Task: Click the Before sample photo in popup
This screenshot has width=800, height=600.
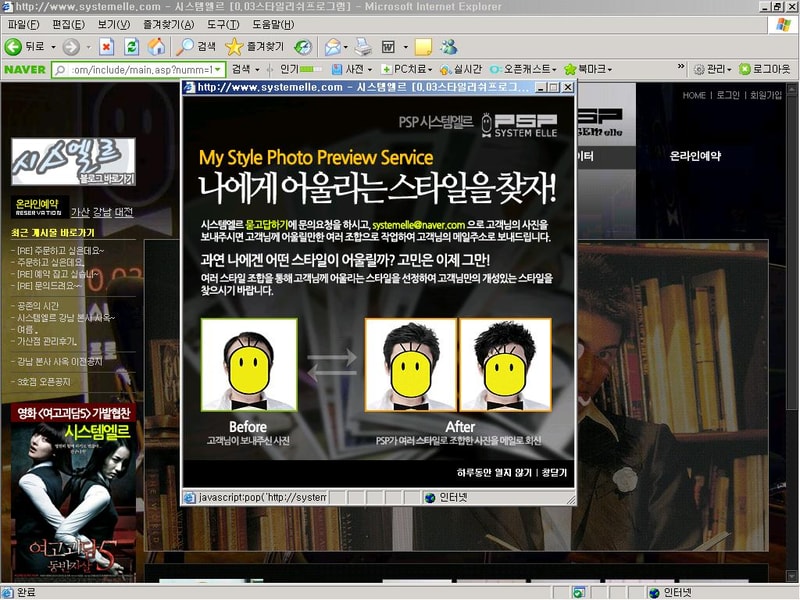Action: pyautogui.click(x=249, y=365)
